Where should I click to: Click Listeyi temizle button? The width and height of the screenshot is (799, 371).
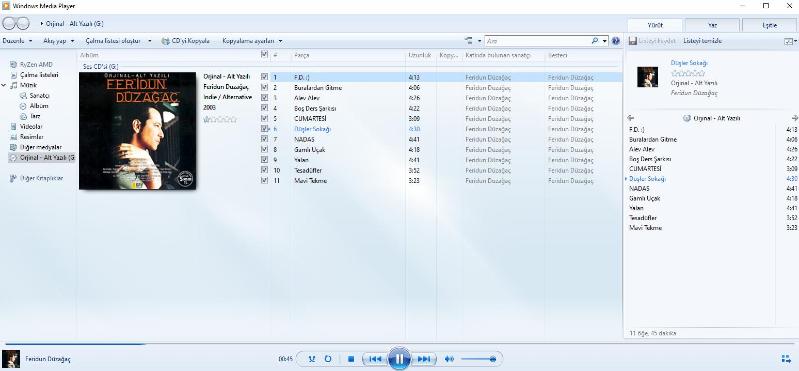coord(702,41)
